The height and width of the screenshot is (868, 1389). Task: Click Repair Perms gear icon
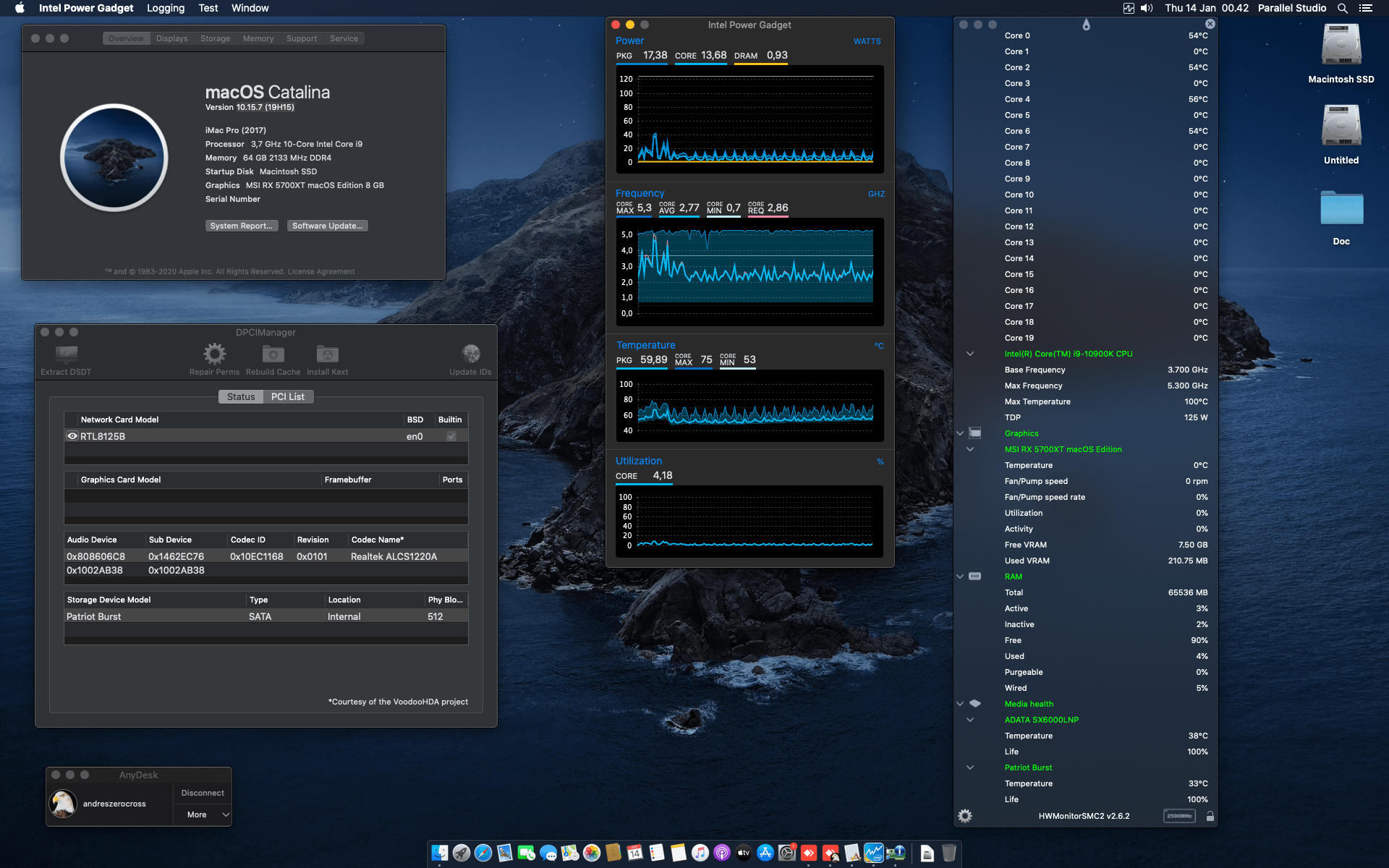[x=214, y=354]
